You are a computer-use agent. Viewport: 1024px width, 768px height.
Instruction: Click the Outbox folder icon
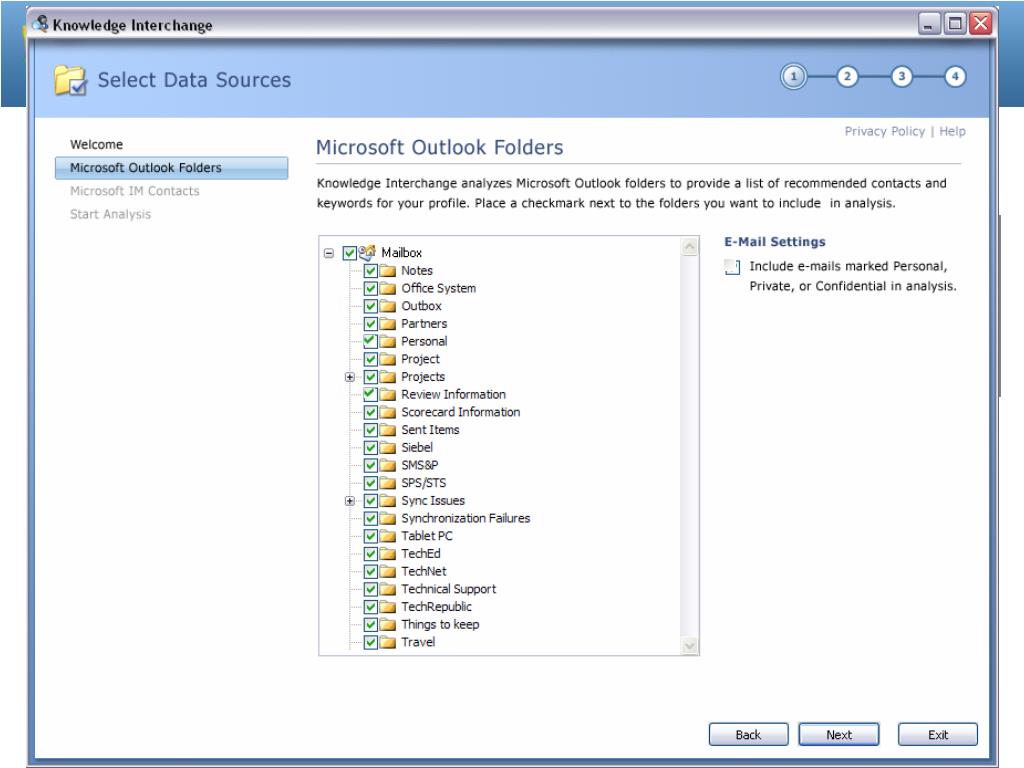(x=388, y=306)
